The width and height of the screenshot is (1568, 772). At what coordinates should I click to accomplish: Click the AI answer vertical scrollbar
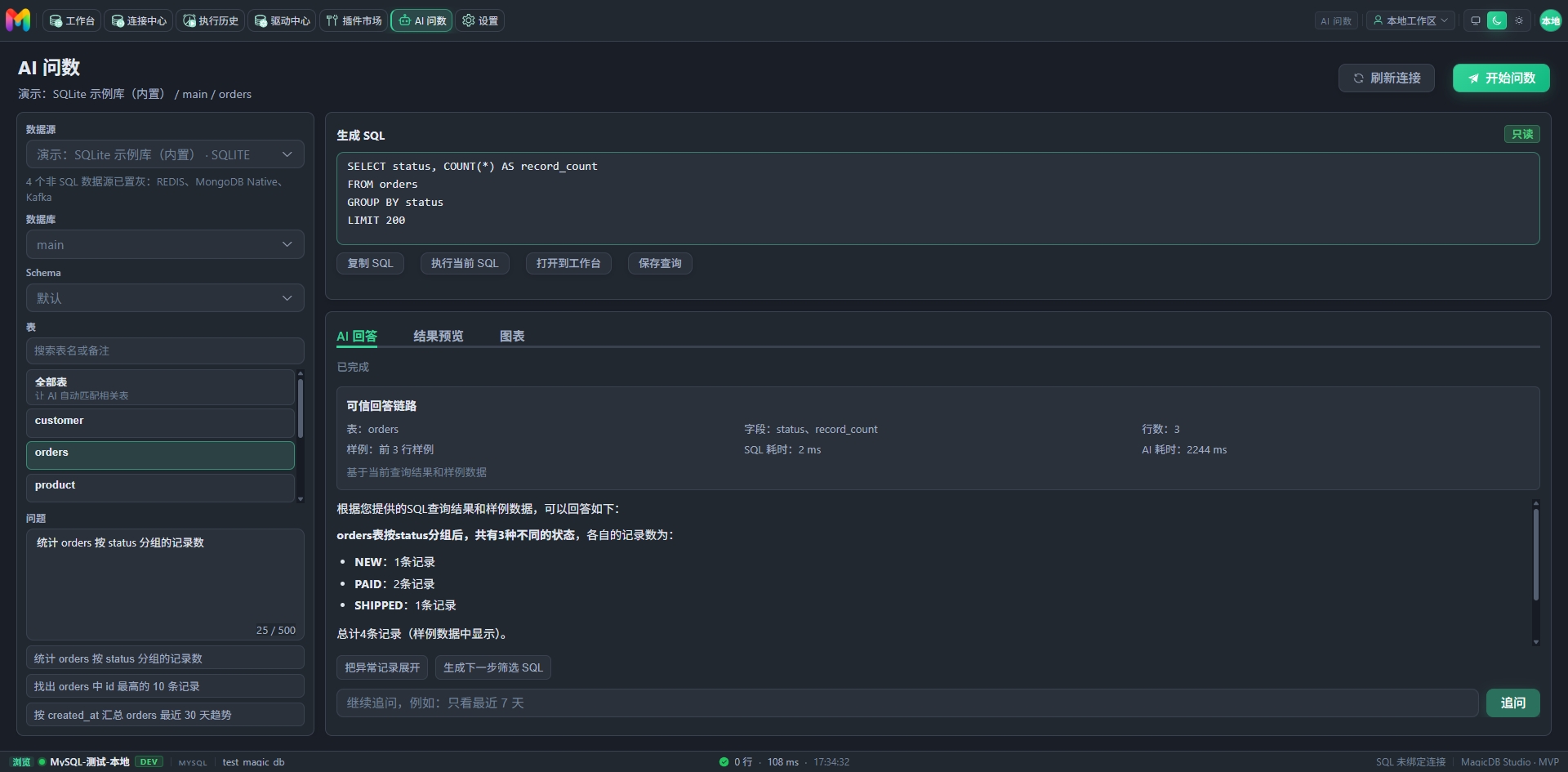tap(1535, 556)
